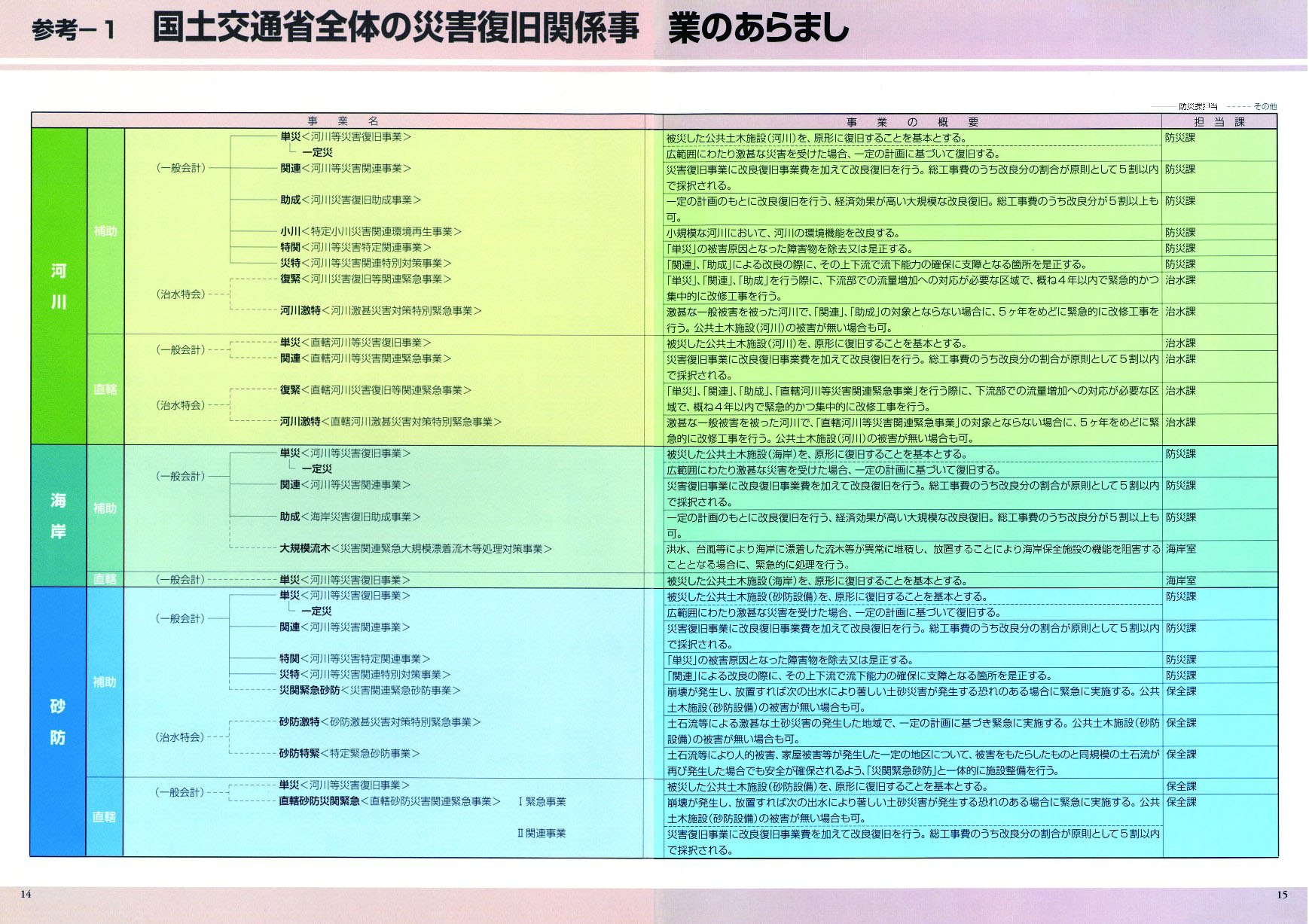Click 治水課 in the 河川激特 補助 row
The width and height of the screenshot is (1309, 924).
[x=1181, y=311]
